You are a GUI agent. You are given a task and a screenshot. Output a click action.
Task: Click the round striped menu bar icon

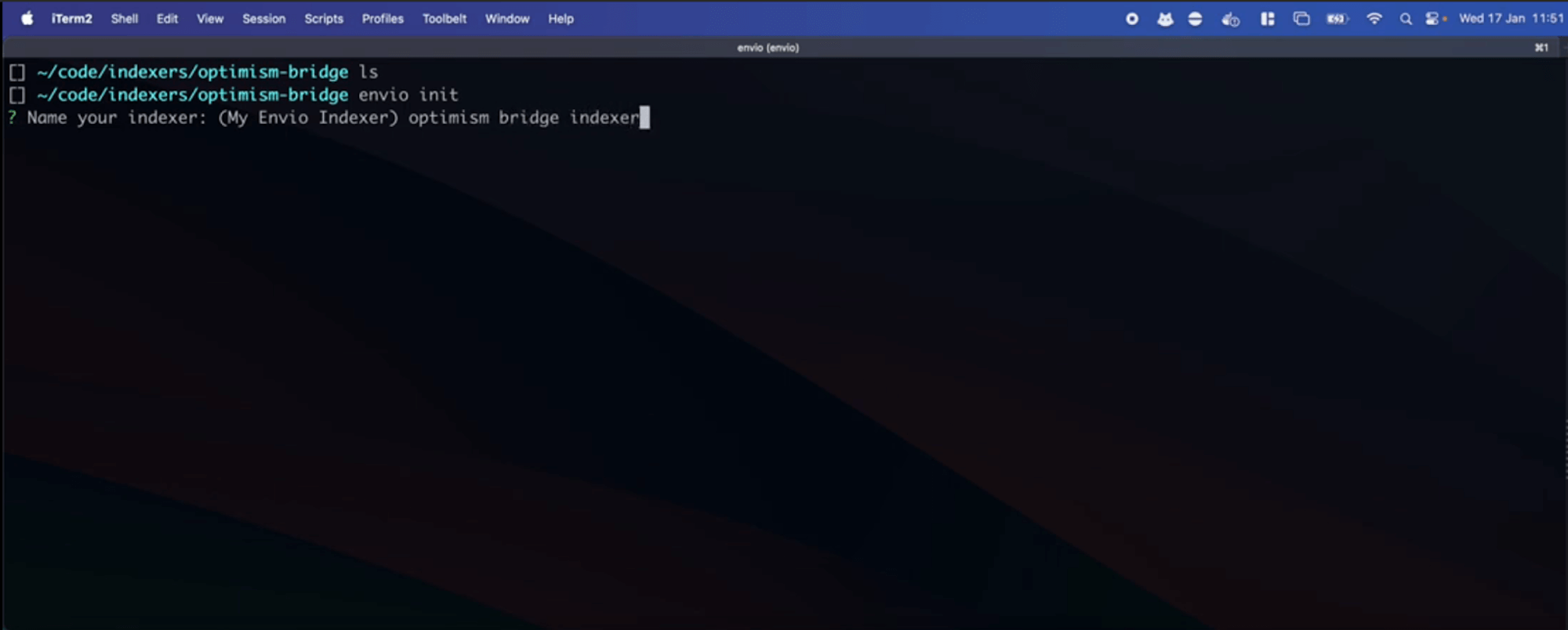1195,19
